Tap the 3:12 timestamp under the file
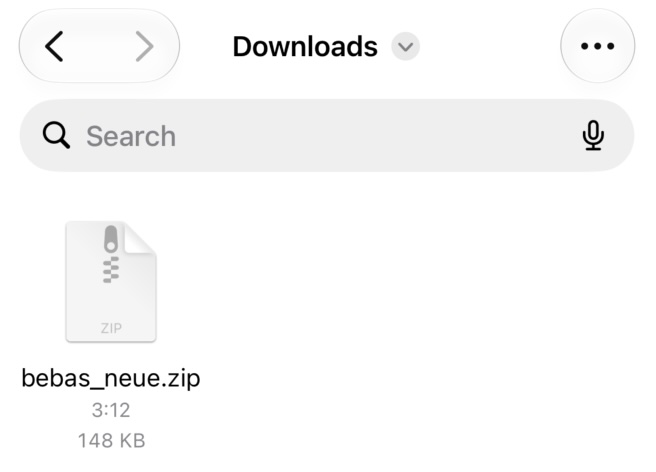The height and width of the screenshot is (472, 656). click(x=111, y=410)
